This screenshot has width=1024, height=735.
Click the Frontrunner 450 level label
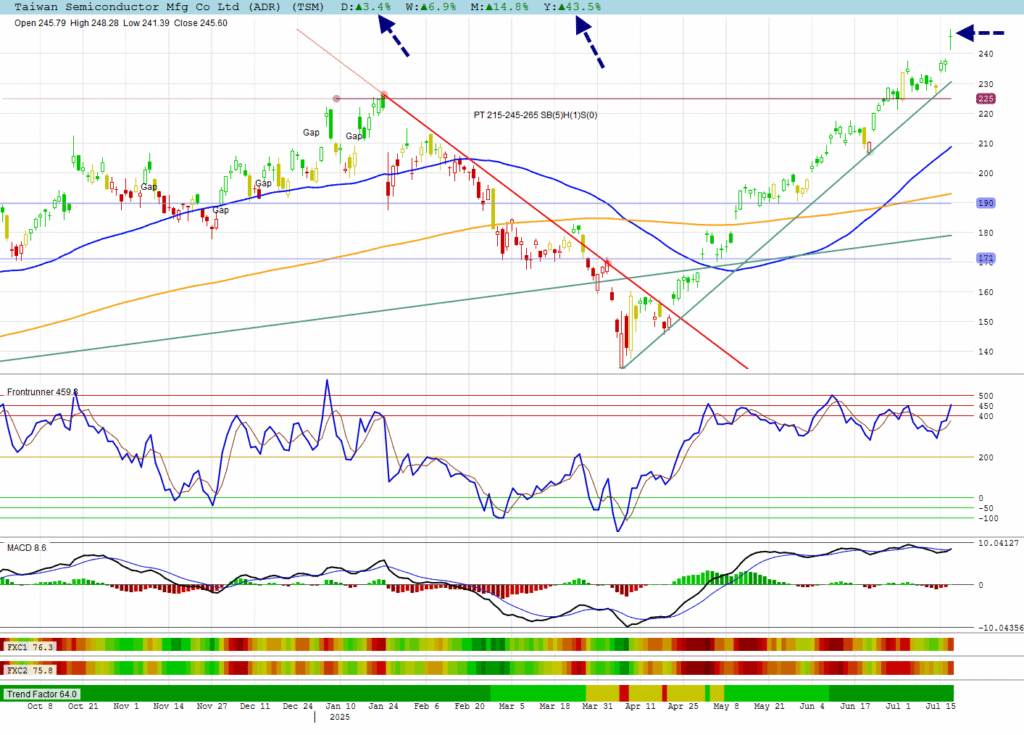(985, 406)
